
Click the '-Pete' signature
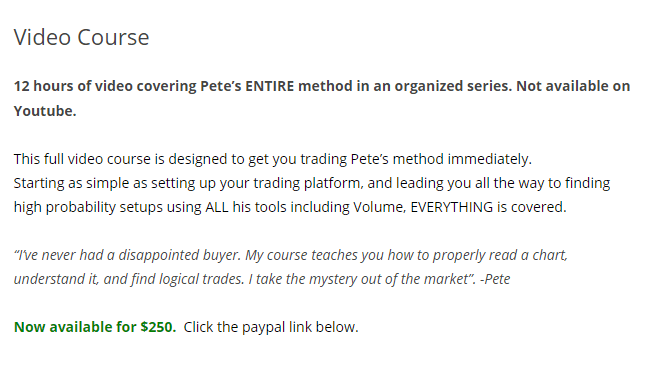495,279
